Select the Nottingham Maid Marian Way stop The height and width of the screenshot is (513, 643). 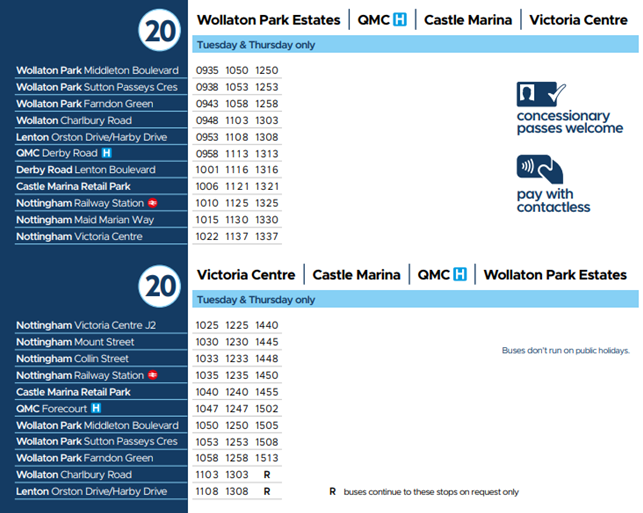[x=85, y=220]
